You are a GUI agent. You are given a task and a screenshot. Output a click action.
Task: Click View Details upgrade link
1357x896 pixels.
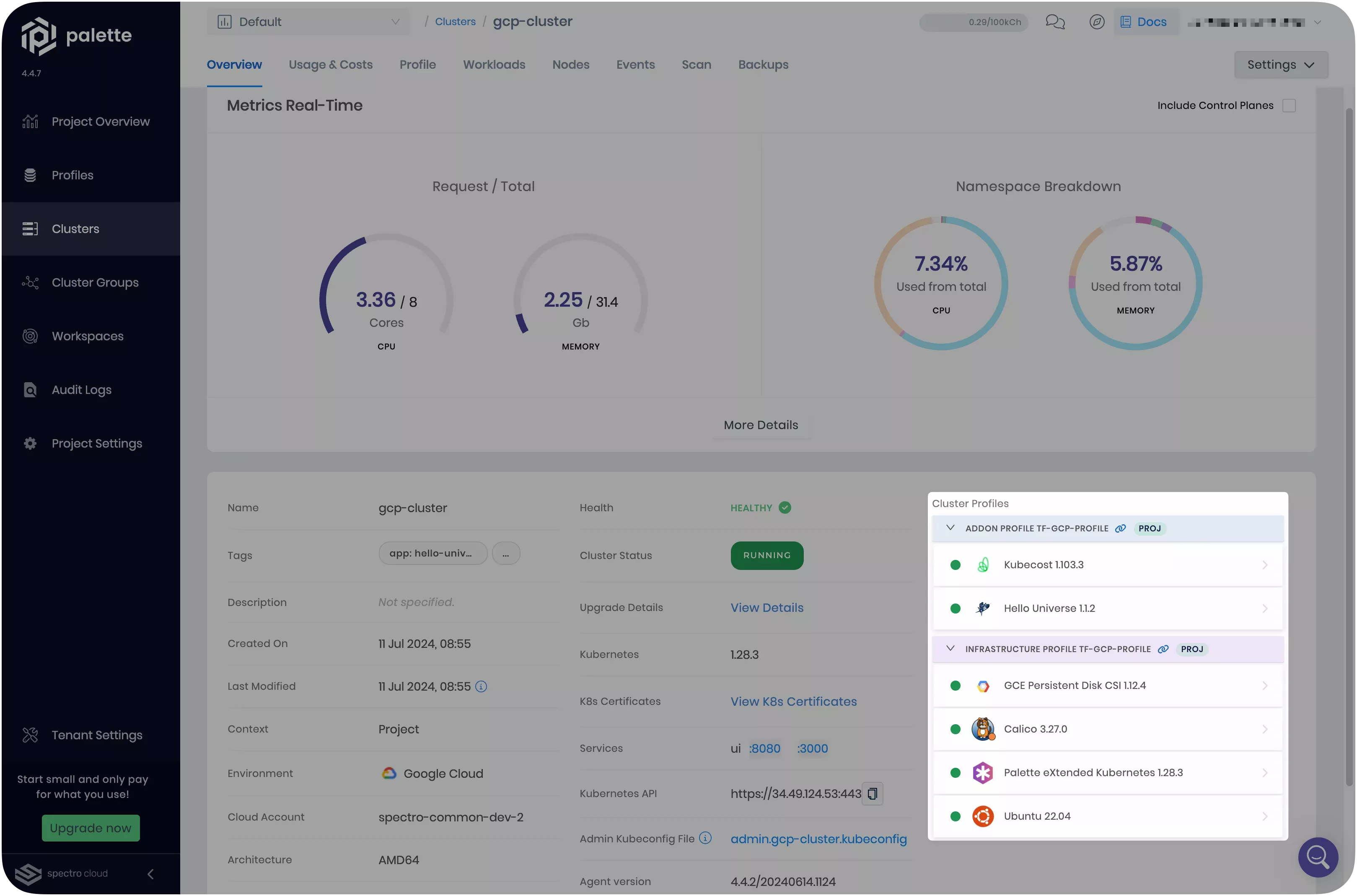pos(767,608)
